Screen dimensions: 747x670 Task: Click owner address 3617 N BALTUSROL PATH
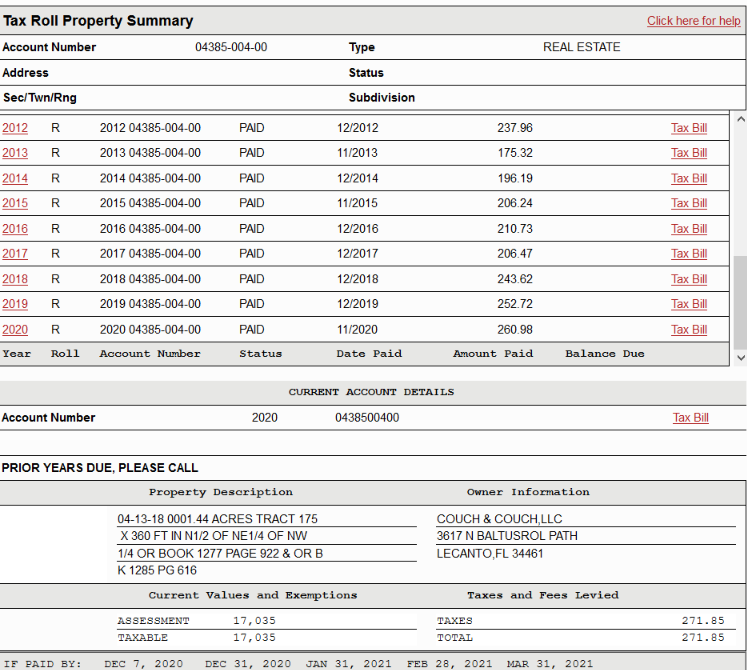507,536
